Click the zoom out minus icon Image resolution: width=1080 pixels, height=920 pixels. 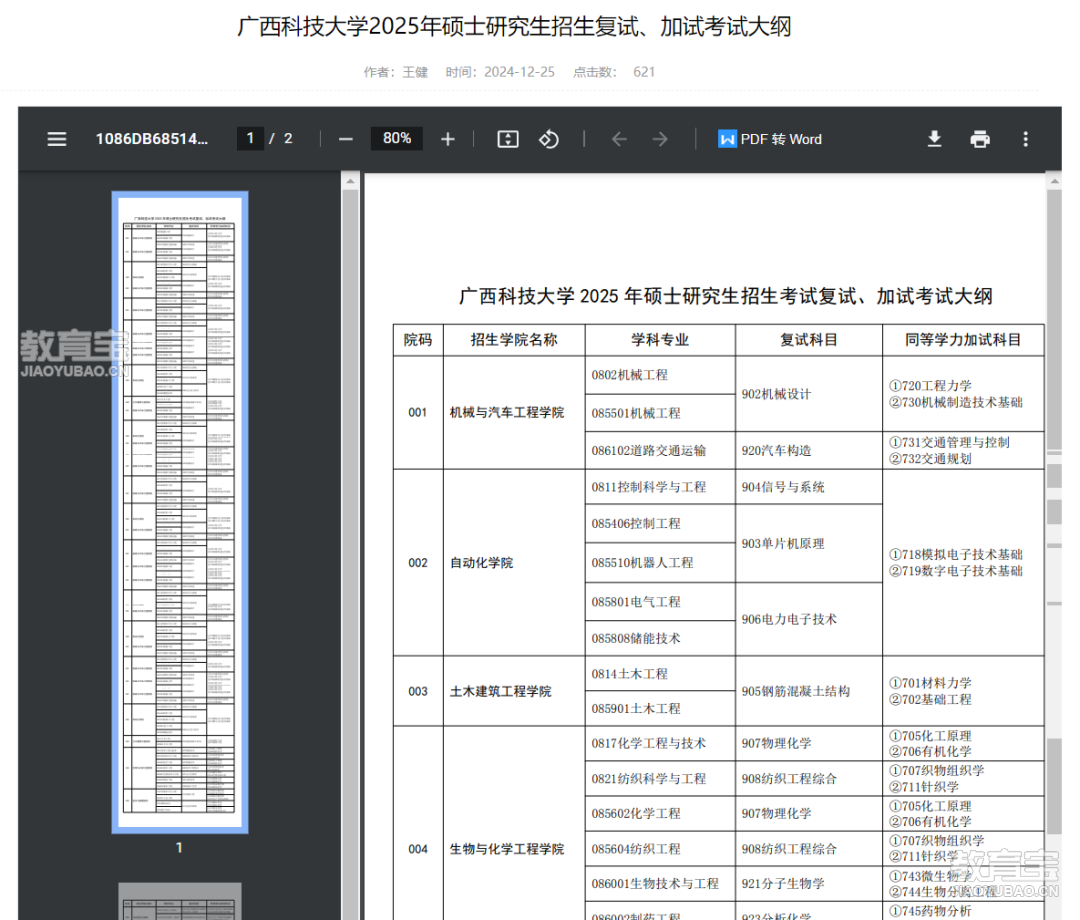click(x=346, y=139)
